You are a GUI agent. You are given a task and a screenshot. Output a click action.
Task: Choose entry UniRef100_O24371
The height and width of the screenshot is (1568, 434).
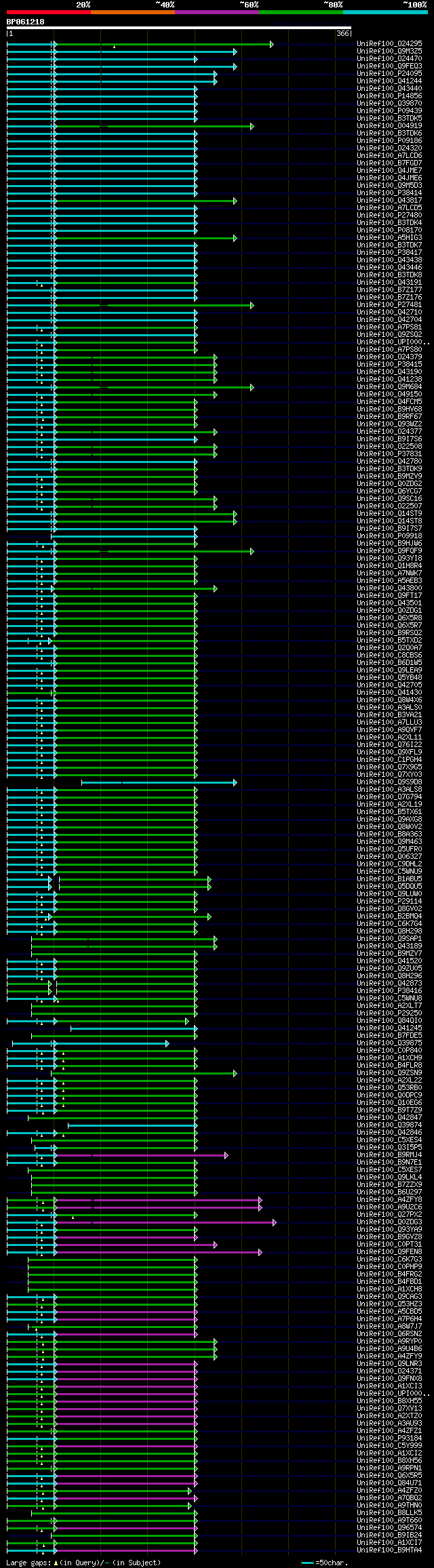pos(389,1371)
